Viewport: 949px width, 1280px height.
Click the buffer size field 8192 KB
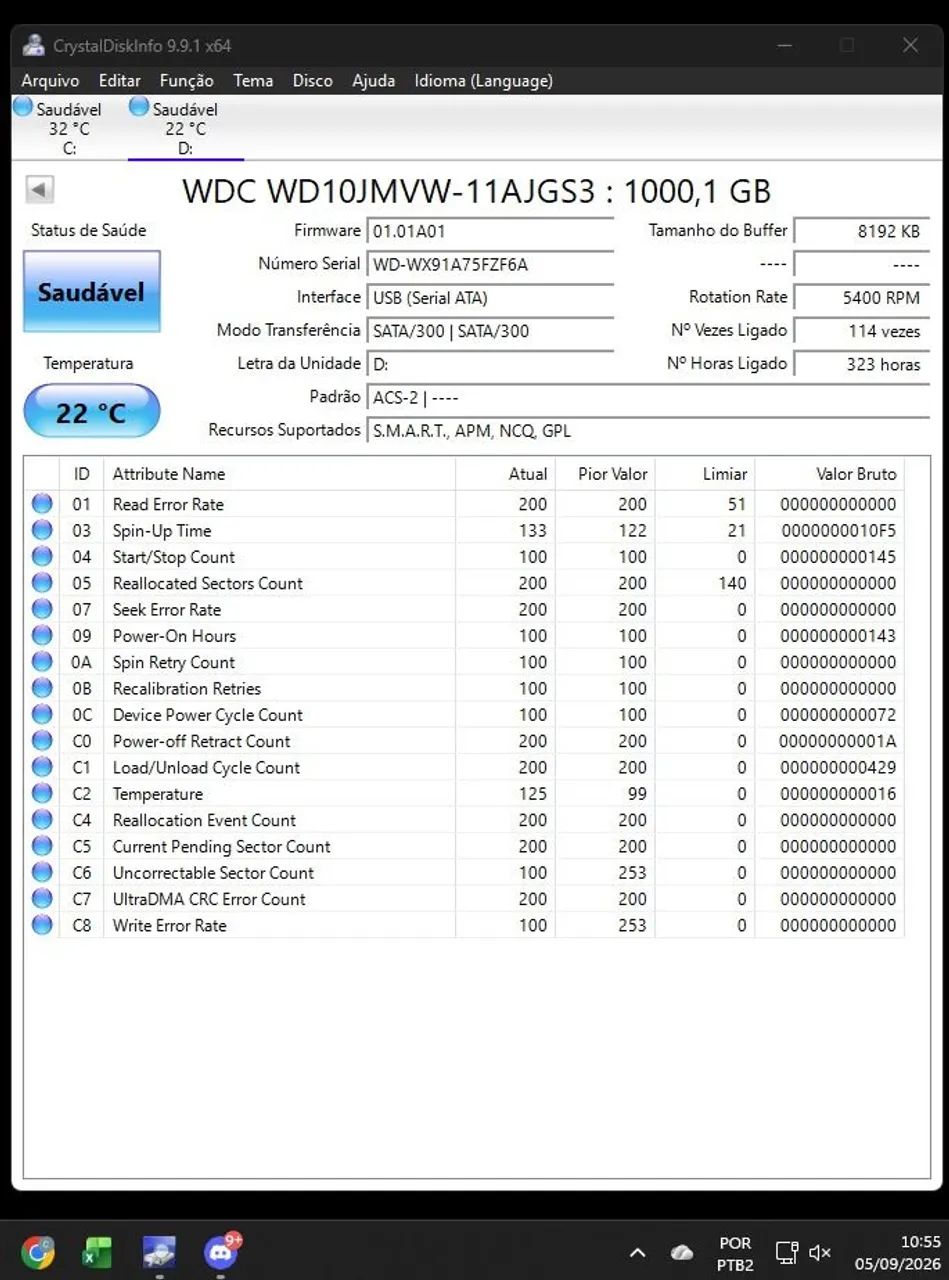point(862,231)
